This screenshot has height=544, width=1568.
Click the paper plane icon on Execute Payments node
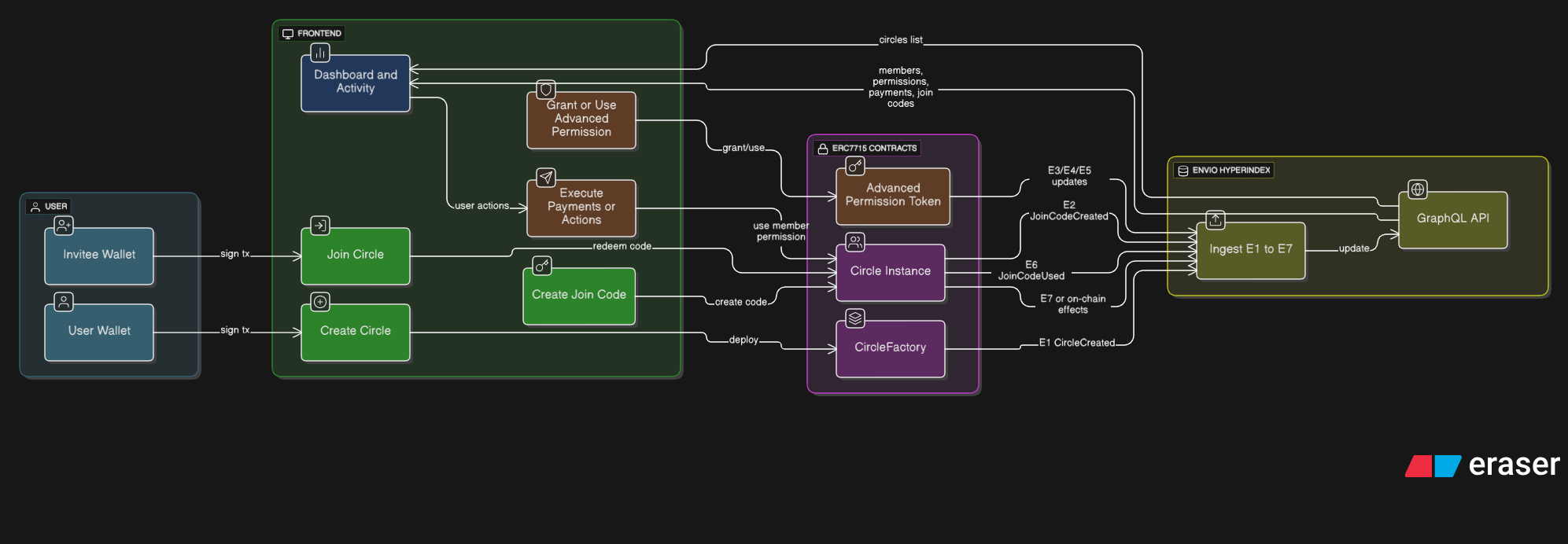tap(546, 178)
